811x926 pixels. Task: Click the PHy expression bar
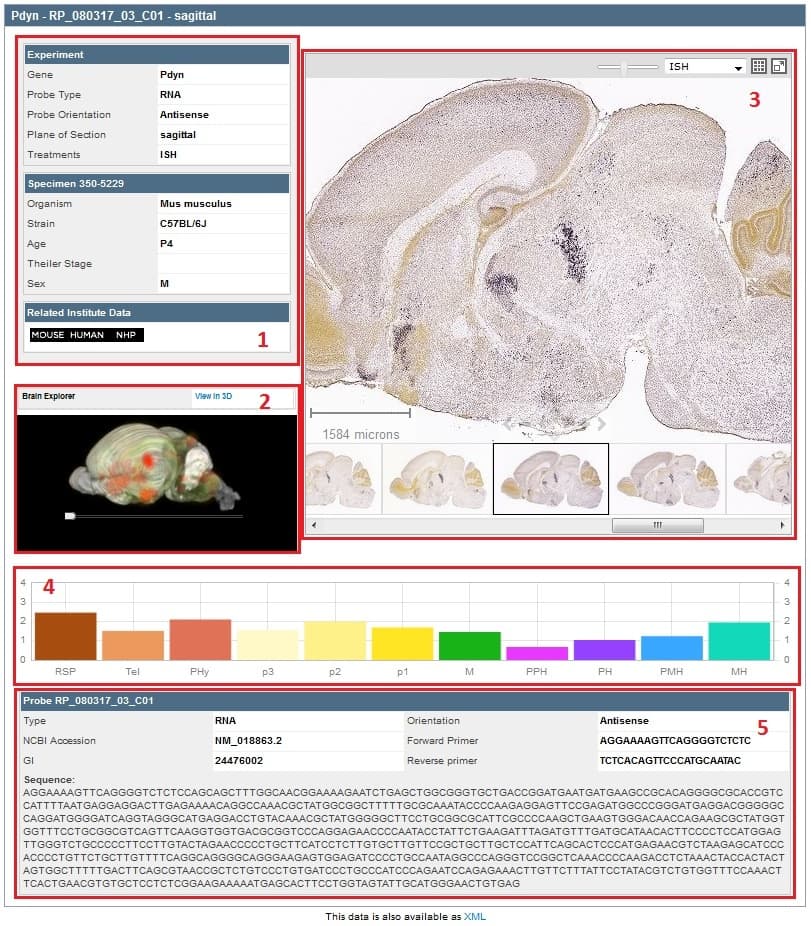(x=200, y=640)
